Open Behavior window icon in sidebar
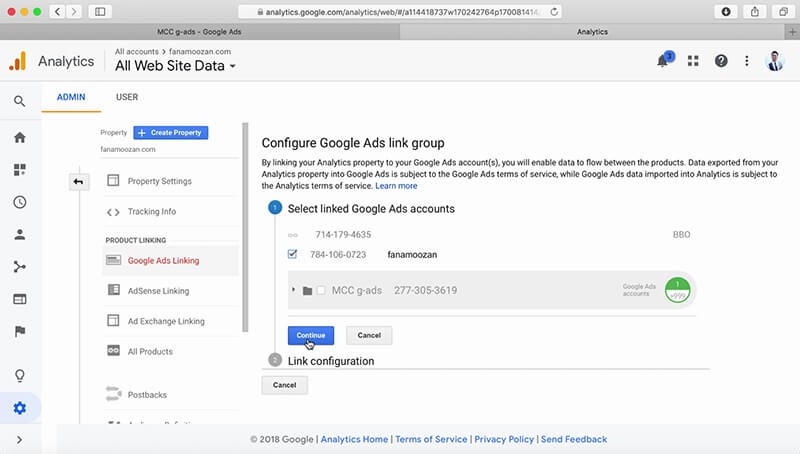 pyautogui.click(x=19, y=299)
